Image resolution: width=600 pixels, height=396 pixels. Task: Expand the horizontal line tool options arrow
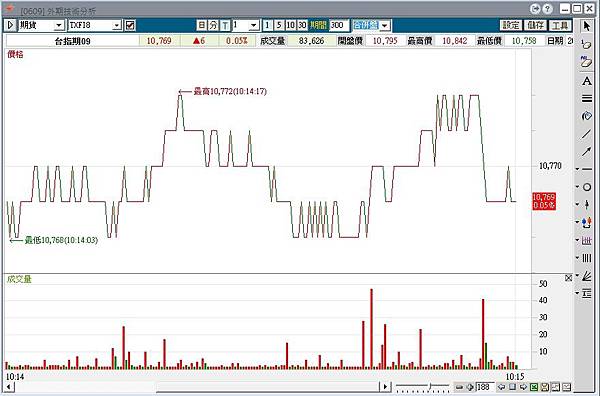coord(577,169)
